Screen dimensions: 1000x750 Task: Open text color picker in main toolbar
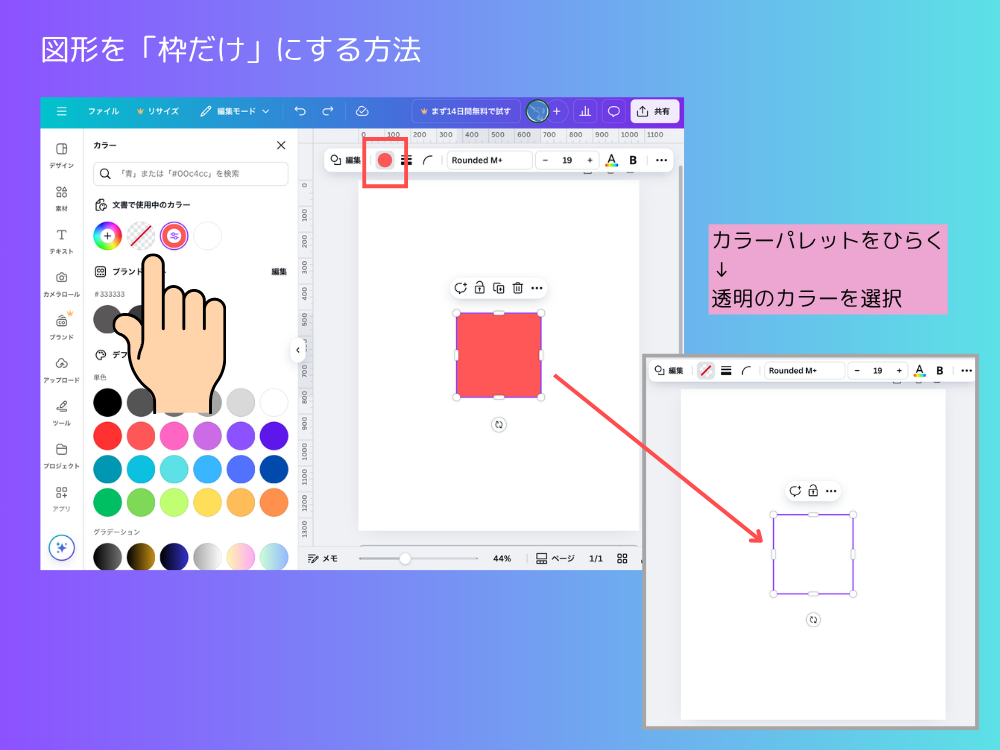pos(611,160)
